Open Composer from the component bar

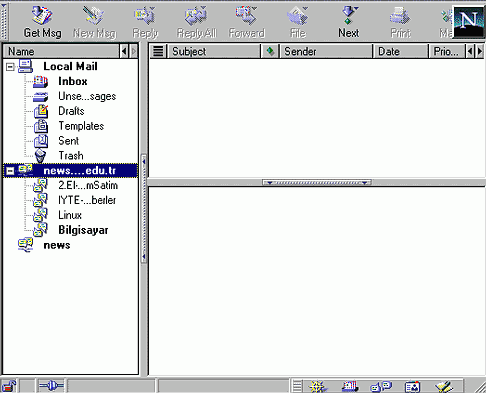point(444,386)
